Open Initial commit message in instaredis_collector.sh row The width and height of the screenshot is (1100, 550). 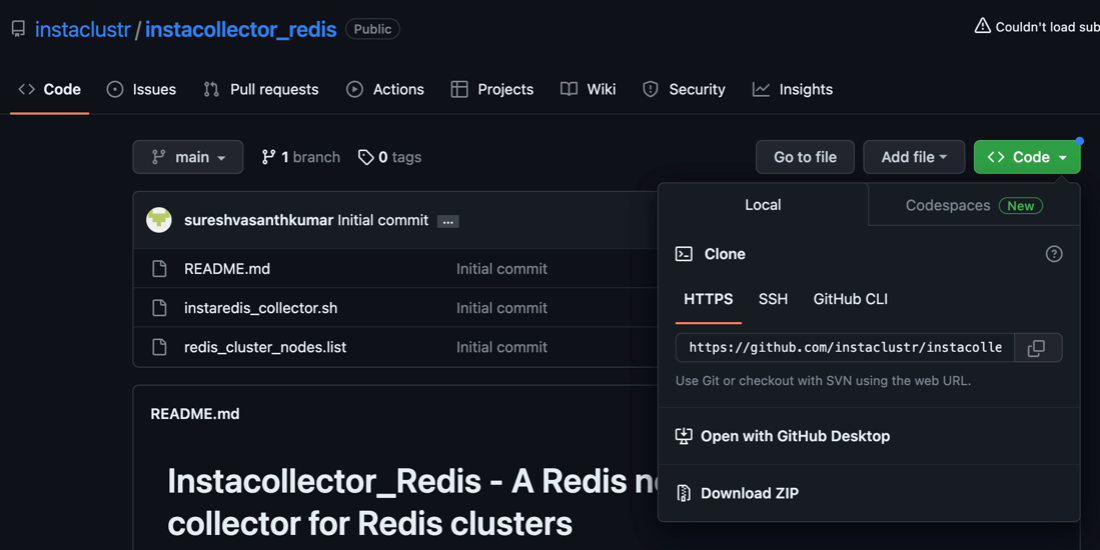502,308
